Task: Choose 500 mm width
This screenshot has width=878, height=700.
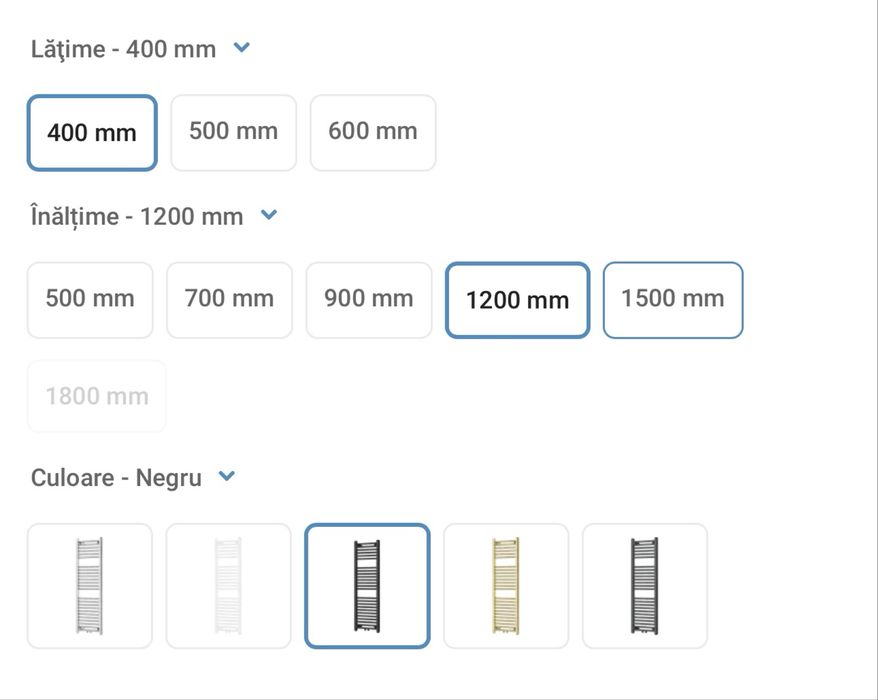Action: click(x=233, y=132)
